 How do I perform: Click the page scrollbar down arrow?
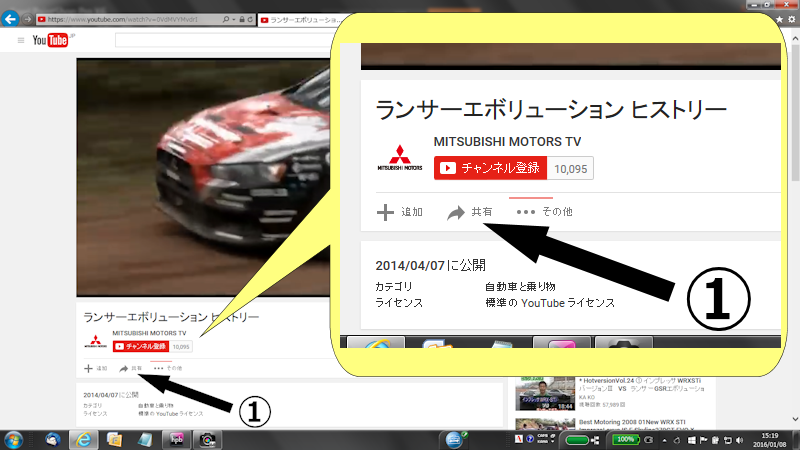click(x=795, y=419)
